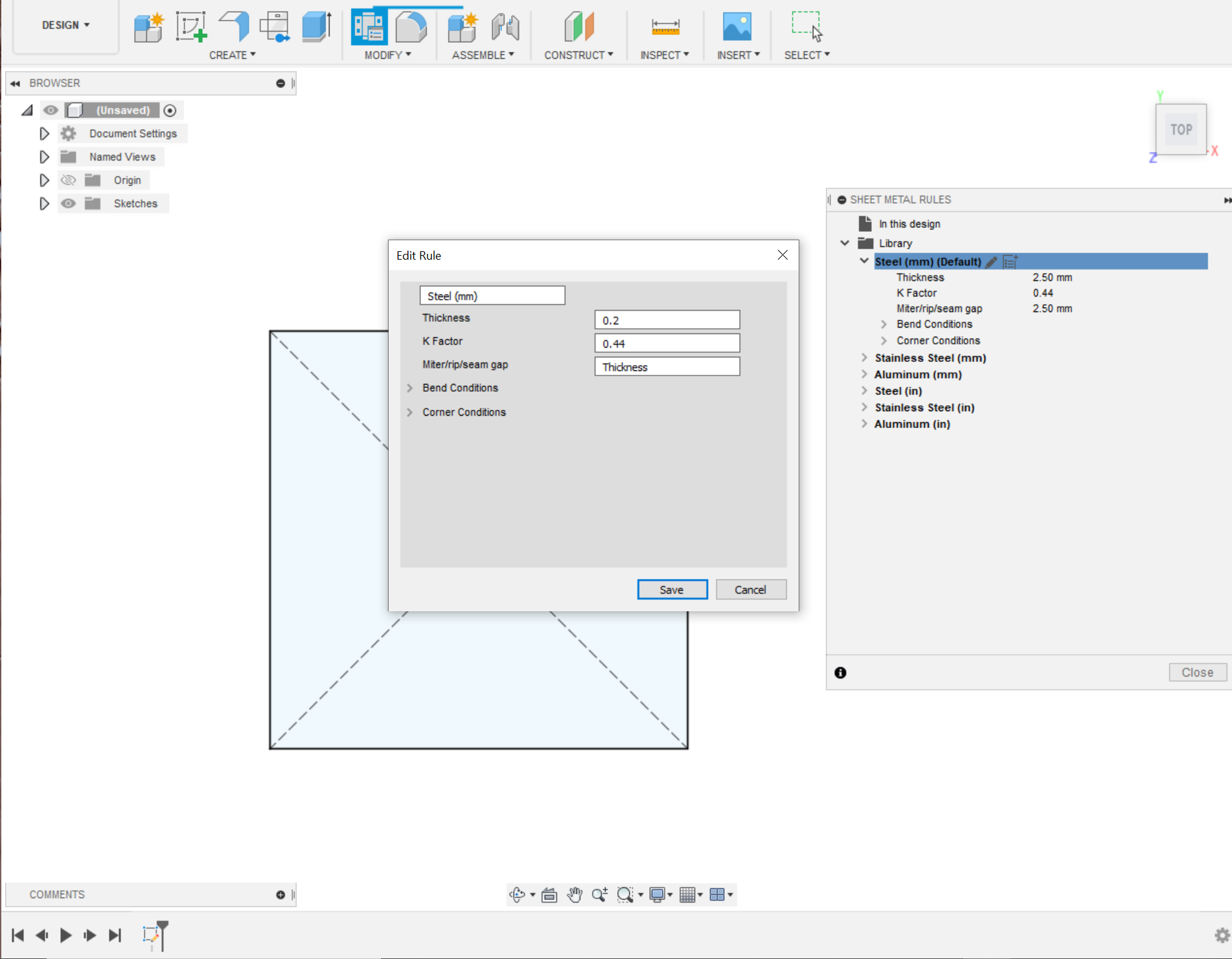The width and height of the screenshot is (1232, 959).
Task: Toggle visibility of the Unsaved component
Action: (51, 110)
